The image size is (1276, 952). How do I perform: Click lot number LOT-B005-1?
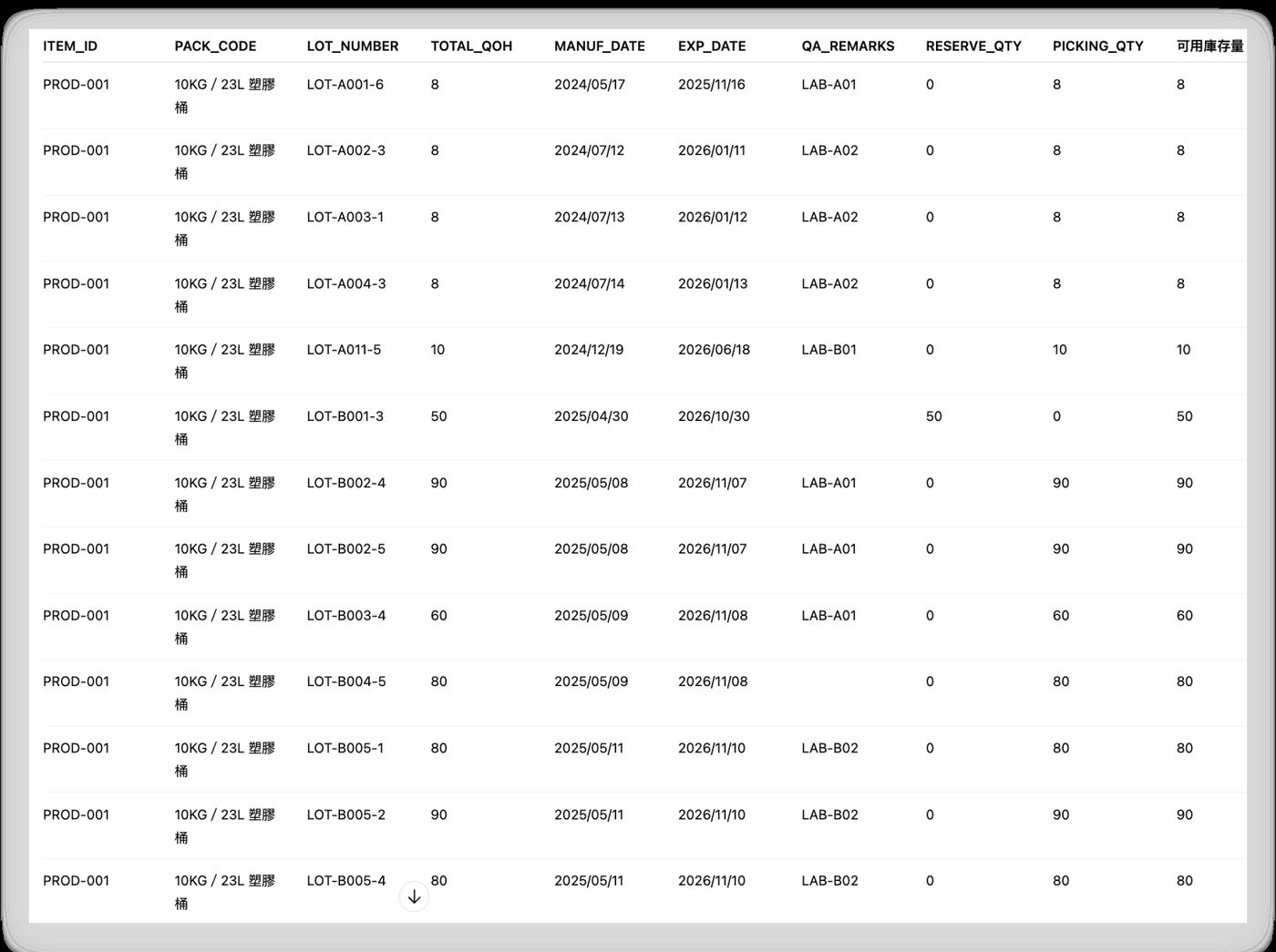(345, 748)
